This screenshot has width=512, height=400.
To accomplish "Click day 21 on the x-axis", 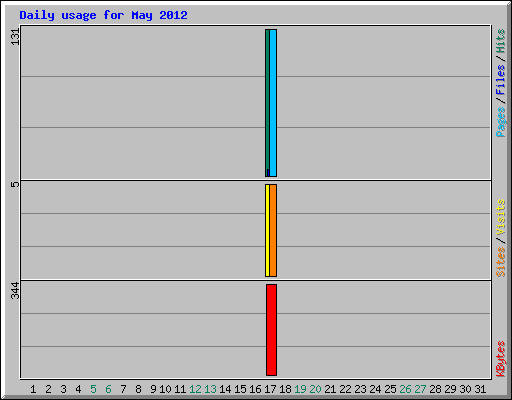I will tap(330, 389).
